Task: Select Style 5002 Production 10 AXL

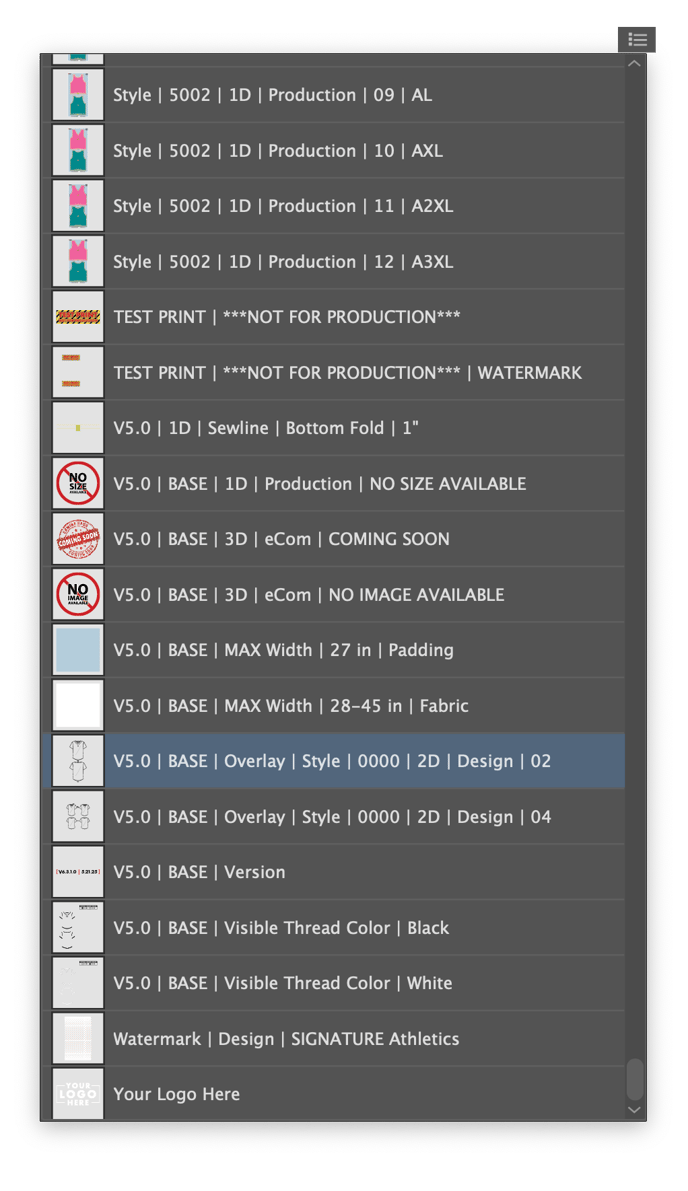Action: pyautogui.click(x=278, y=151)
